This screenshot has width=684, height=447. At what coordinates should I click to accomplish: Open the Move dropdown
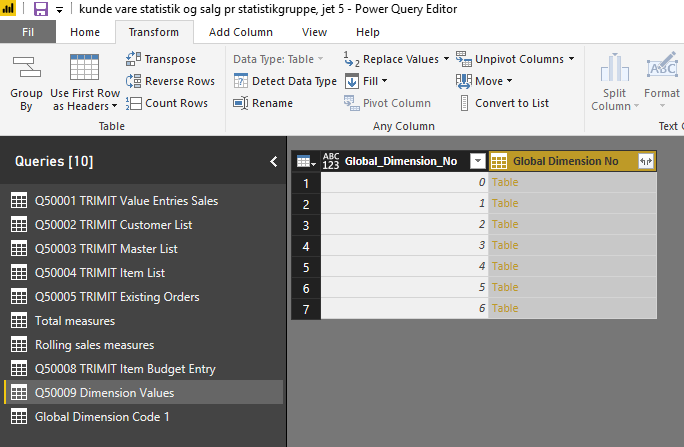(x=484, y=81)
